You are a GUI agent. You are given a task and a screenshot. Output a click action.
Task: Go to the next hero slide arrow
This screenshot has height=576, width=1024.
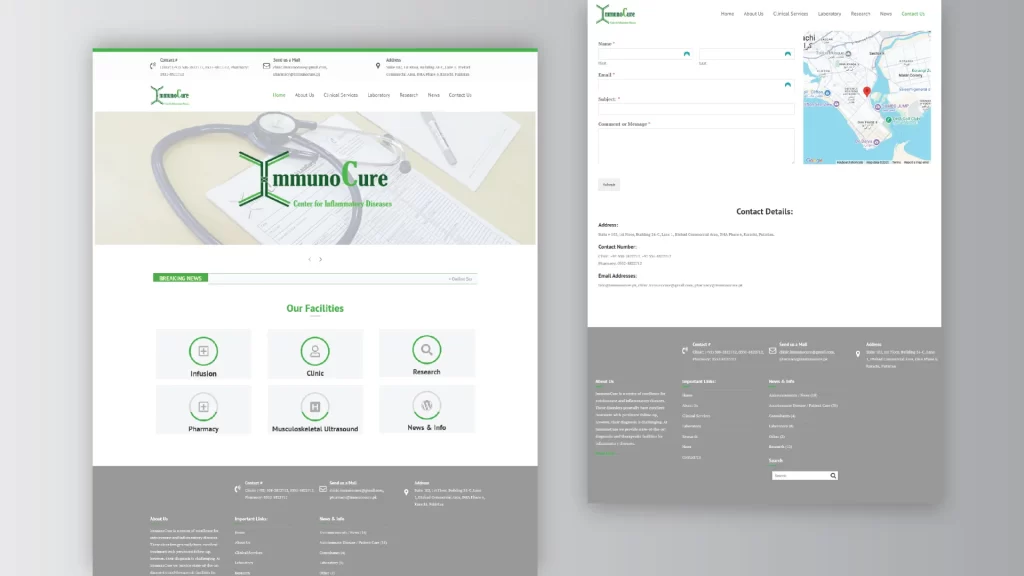click(321, 260)
